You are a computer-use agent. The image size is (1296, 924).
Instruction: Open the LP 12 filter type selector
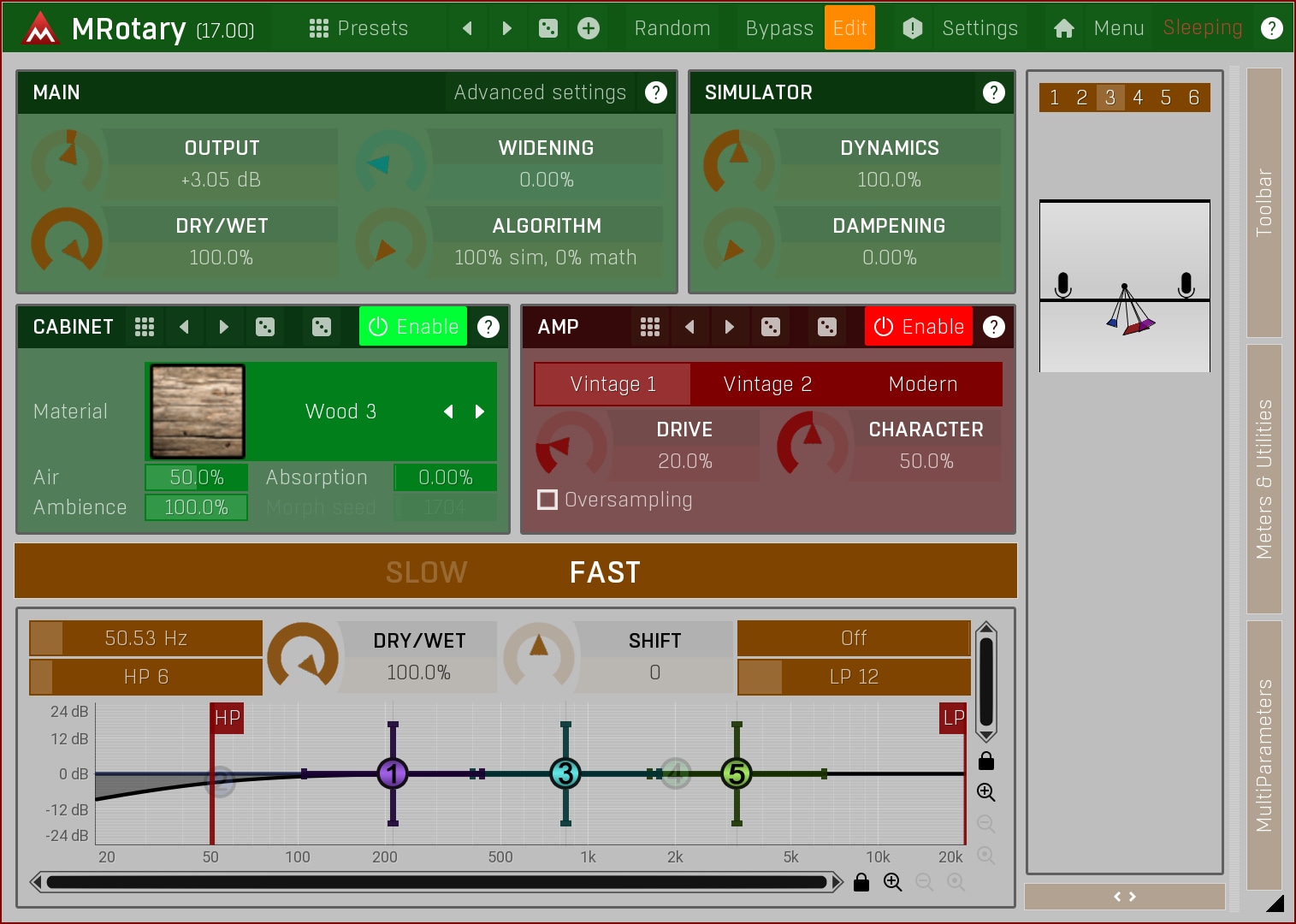pyautogui.click(x=853, y=677)
